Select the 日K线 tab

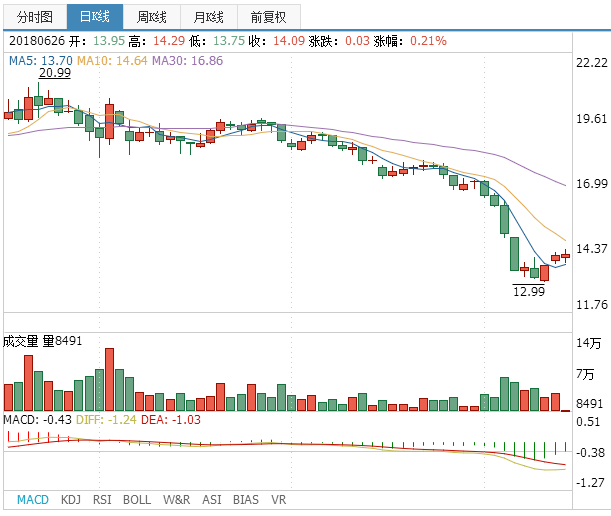pyautogui.click(x=95, y=17)
